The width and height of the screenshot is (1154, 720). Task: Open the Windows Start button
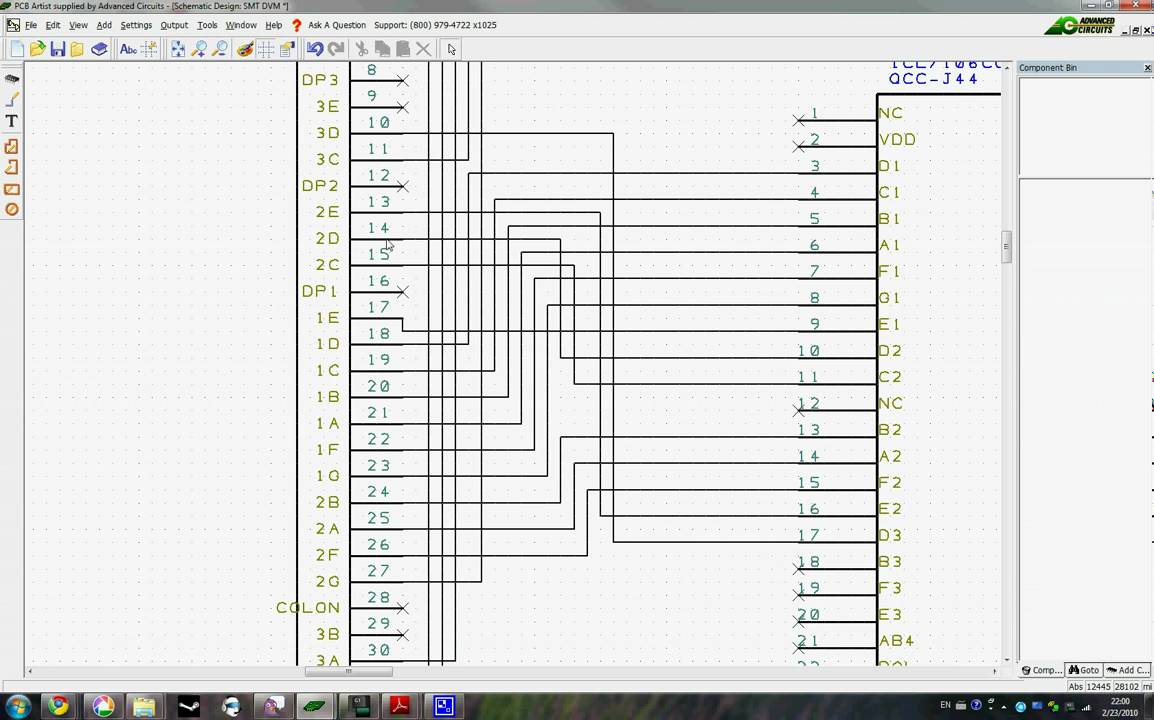point(18,706)
